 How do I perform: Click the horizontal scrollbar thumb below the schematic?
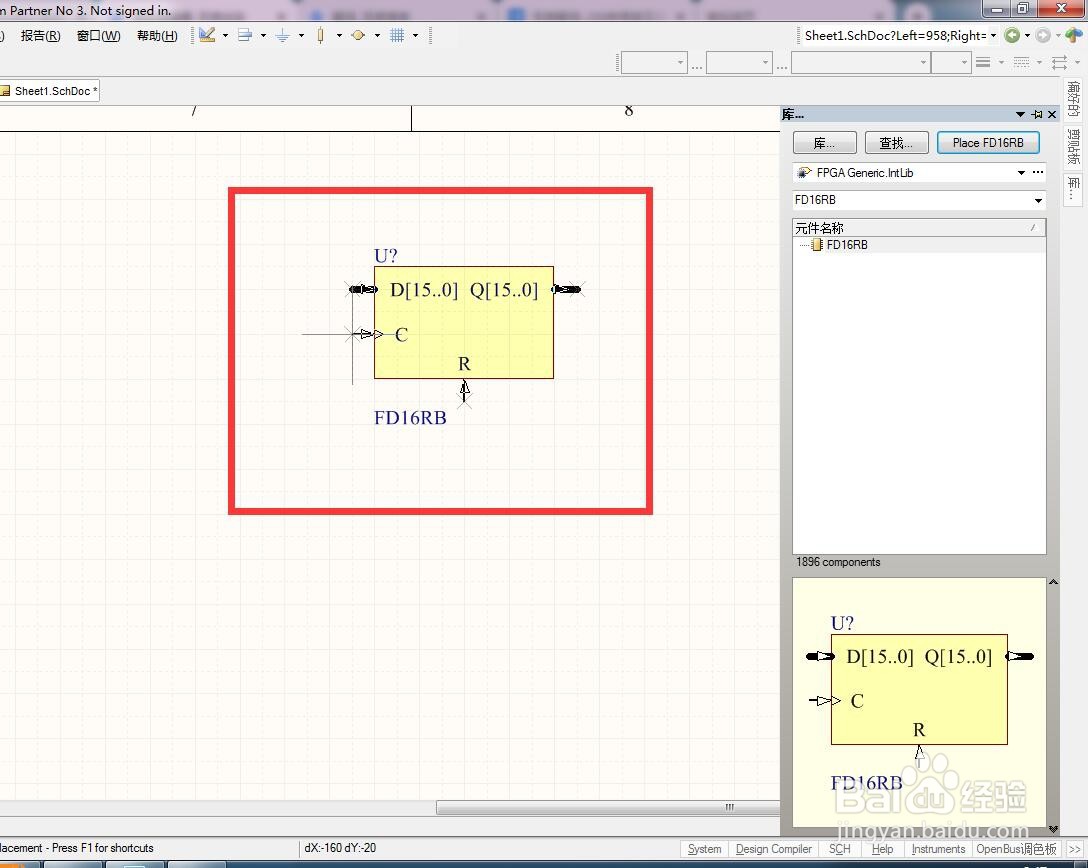tap(608, 807)
